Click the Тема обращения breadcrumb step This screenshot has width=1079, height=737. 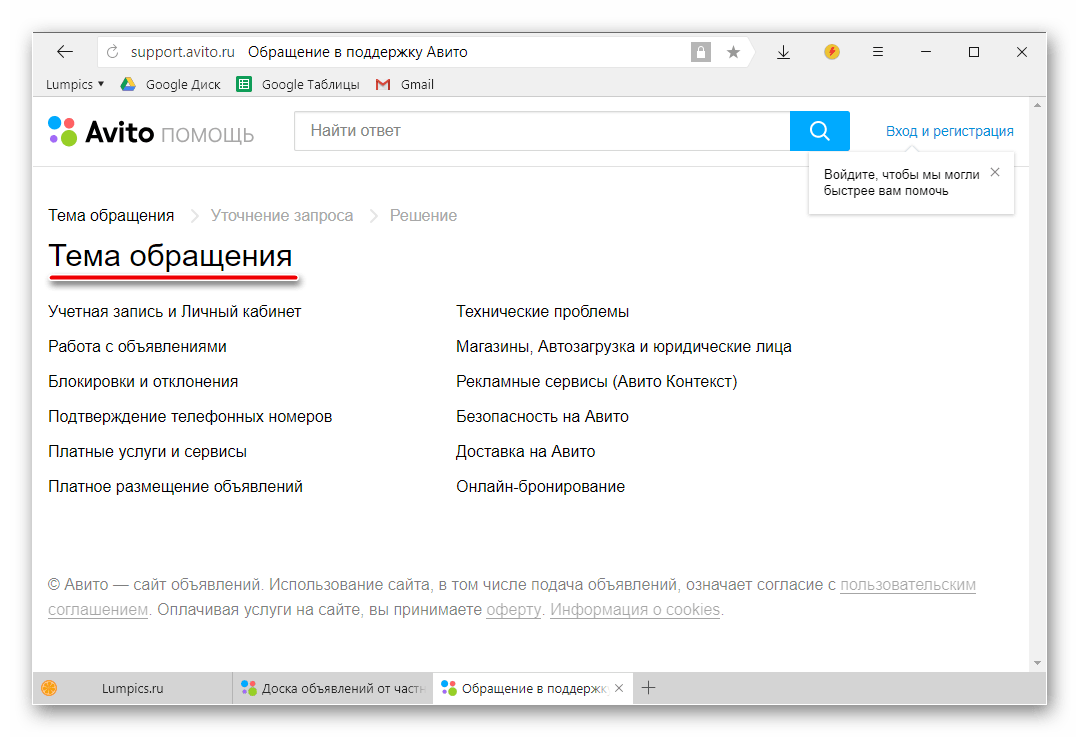[x=111, y=216]
